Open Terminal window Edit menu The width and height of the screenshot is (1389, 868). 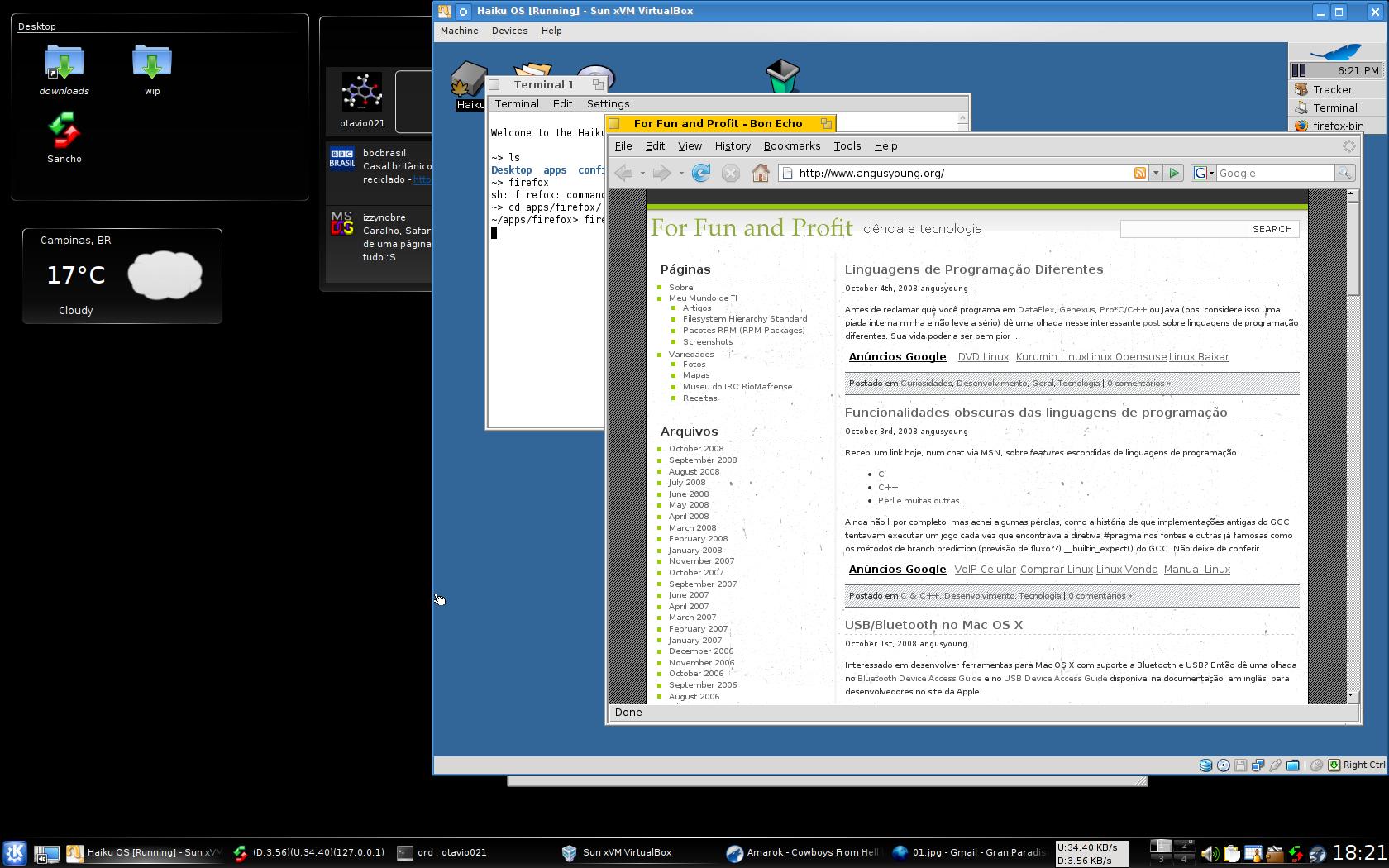tap(562, 103)
